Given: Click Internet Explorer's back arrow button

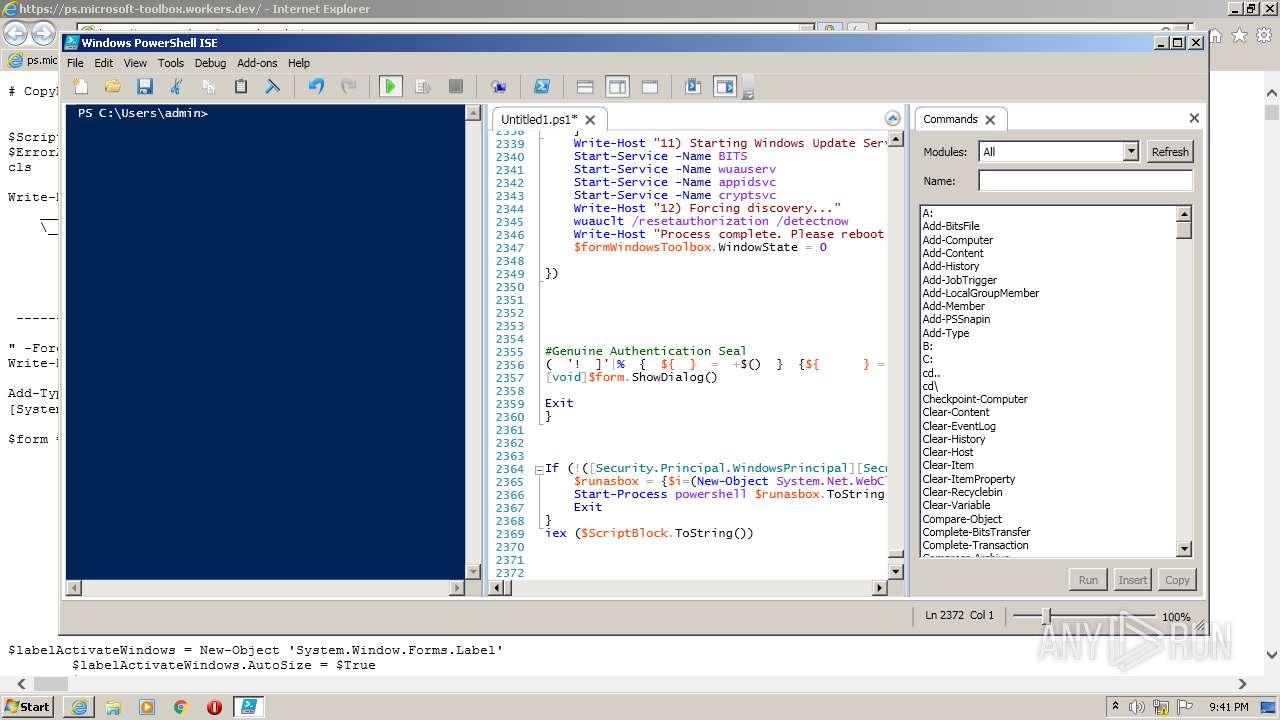Looking at the screenshot, I should tap(15, 34).
